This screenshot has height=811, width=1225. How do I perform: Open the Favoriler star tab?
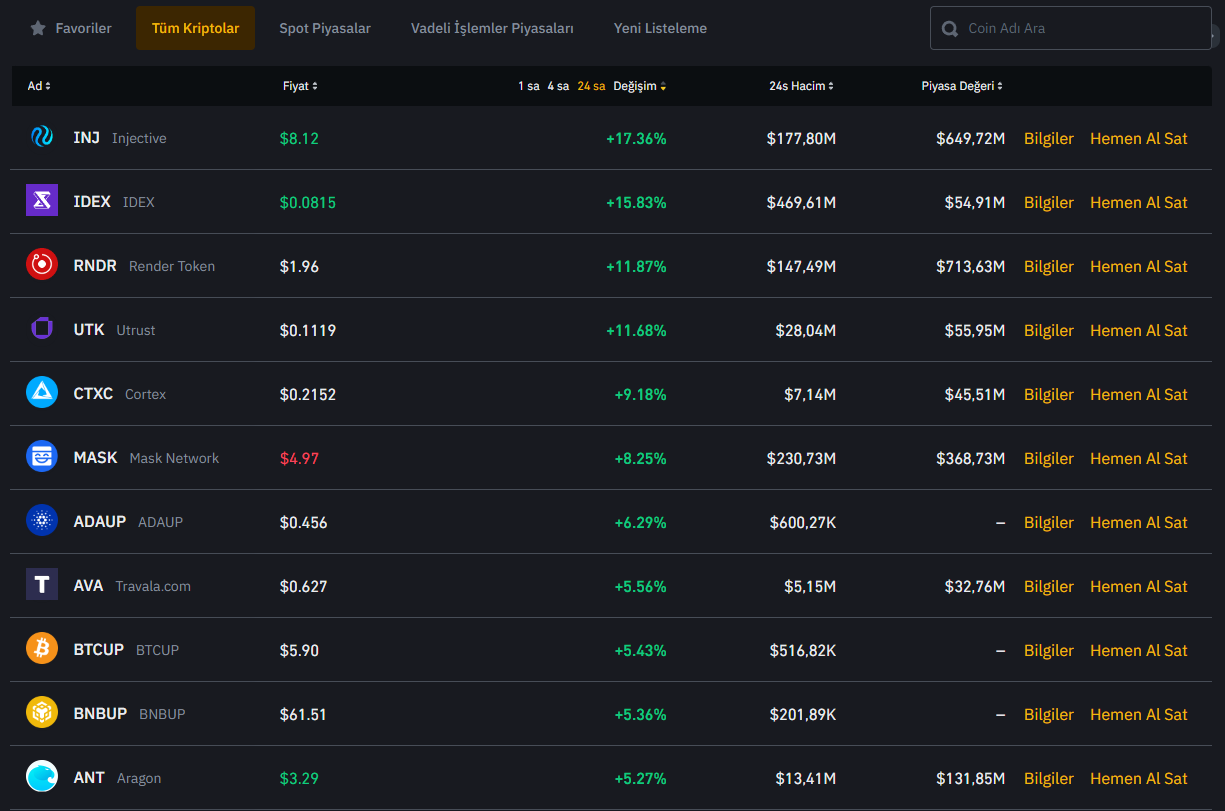point(71,29)
